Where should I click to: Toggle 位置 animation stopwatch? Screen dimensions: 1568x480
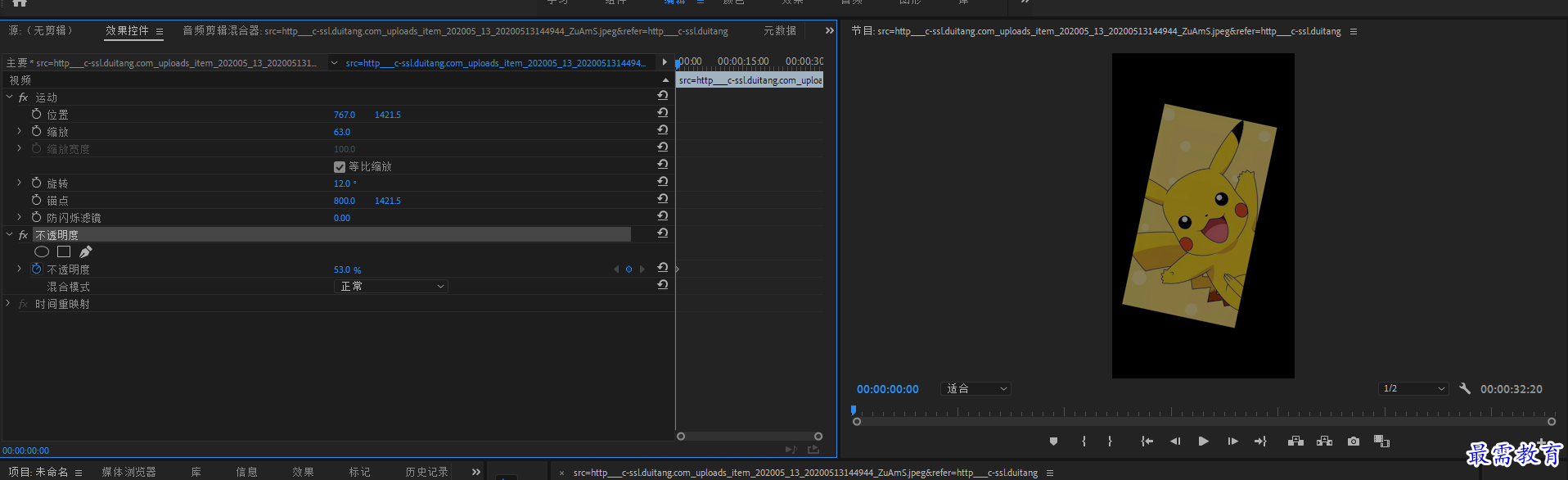click(36, 114)
